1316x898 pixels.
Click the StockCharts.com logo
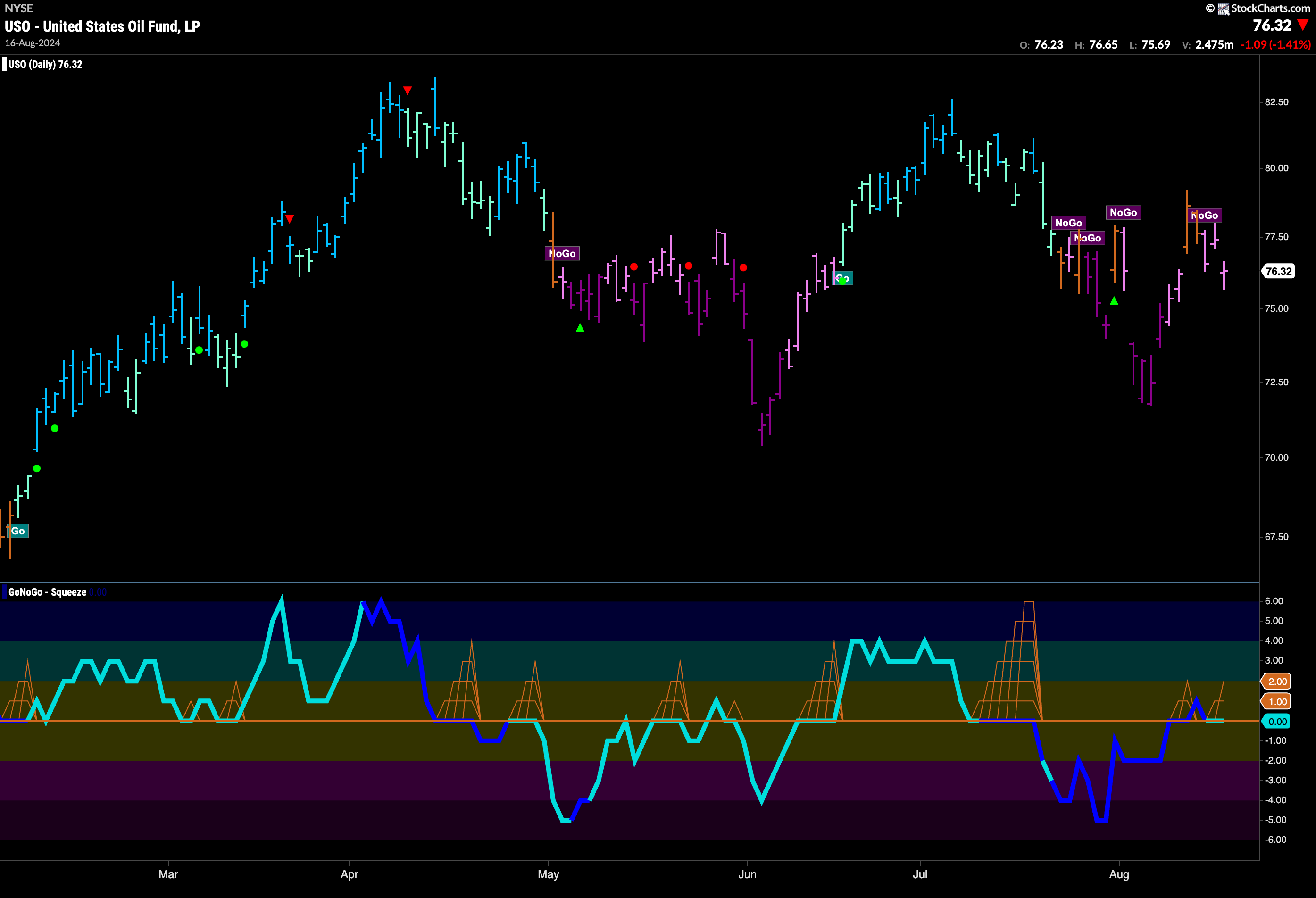[1258, 8]
